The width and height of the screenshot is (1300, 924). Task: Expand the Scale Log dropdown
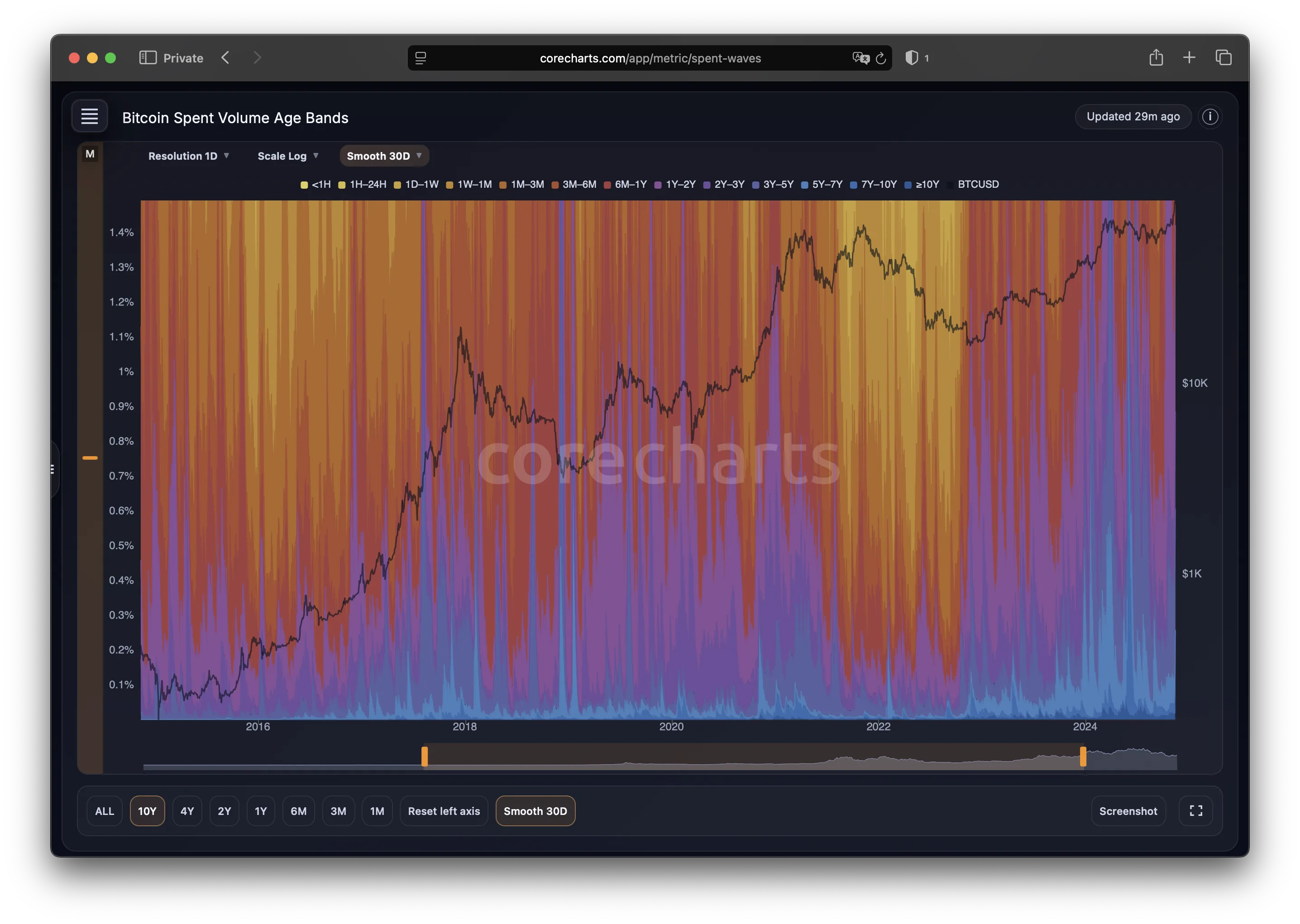(x=287, y=156)
